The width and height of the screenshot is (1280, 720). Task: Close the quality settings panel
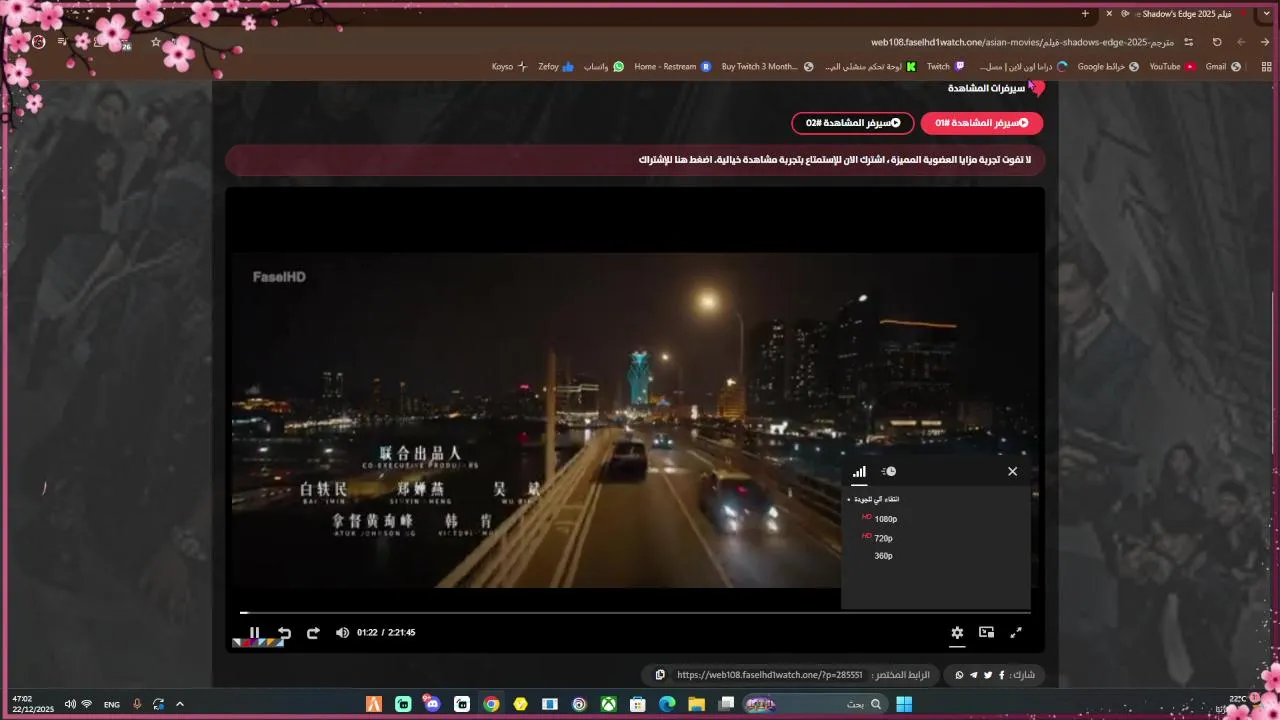(1012, 471)
